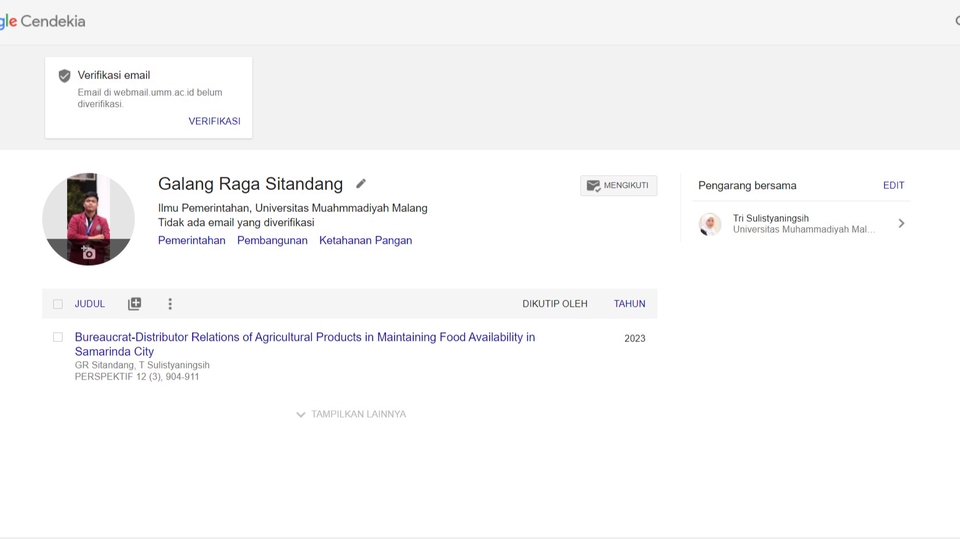Click the Google Cendekia logo
This screenshot has width=960, height=539.
point(42,21)
